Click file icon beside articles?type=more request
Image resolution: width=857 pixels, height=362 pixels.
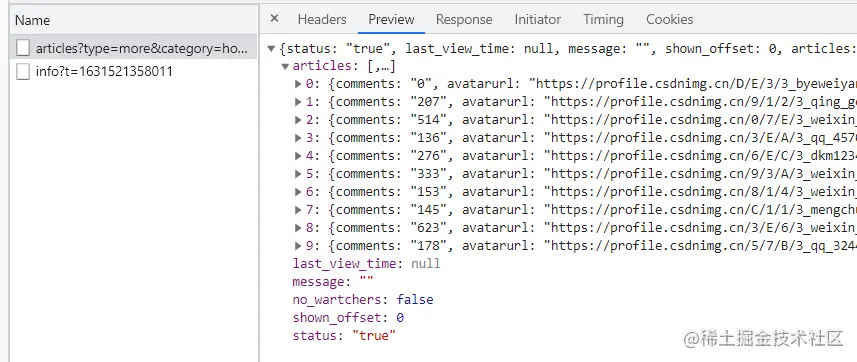(x=23, y=48)
